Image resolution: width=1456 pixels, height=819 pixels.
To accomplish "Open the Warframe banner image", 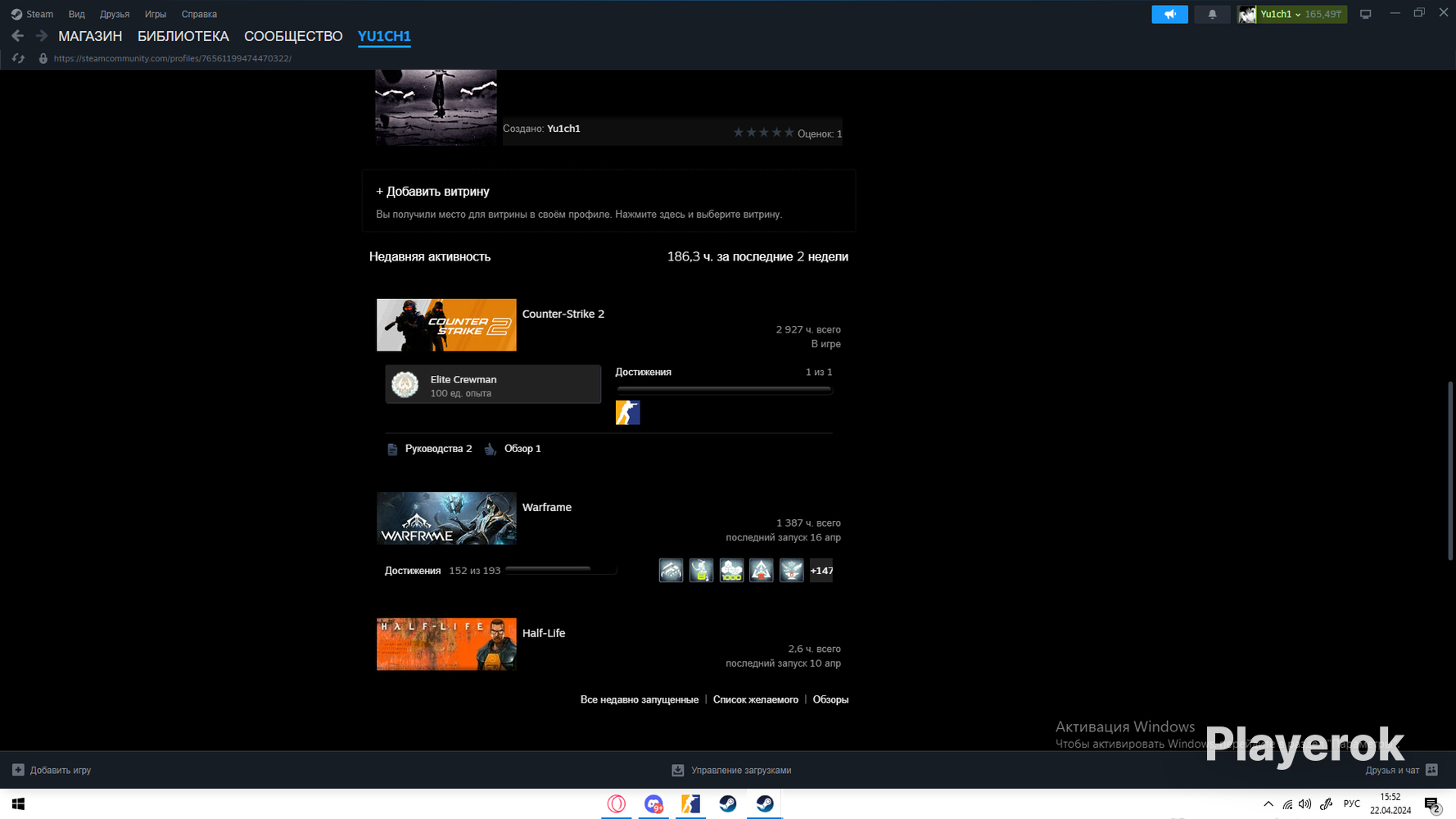I will (x=446, y=518).
